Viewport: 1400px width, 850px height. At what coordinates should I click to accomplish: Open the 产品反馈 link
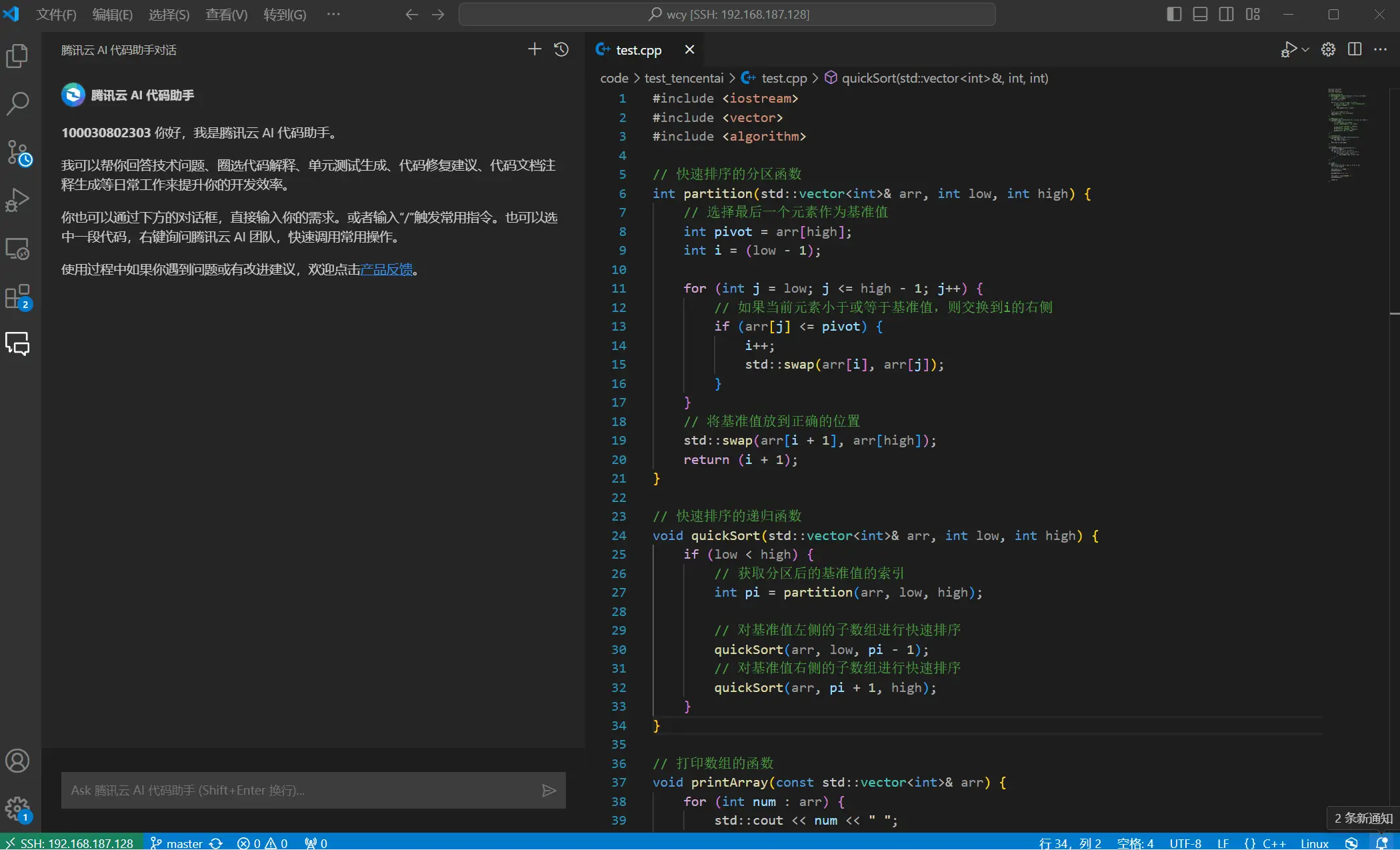[387, 269]
